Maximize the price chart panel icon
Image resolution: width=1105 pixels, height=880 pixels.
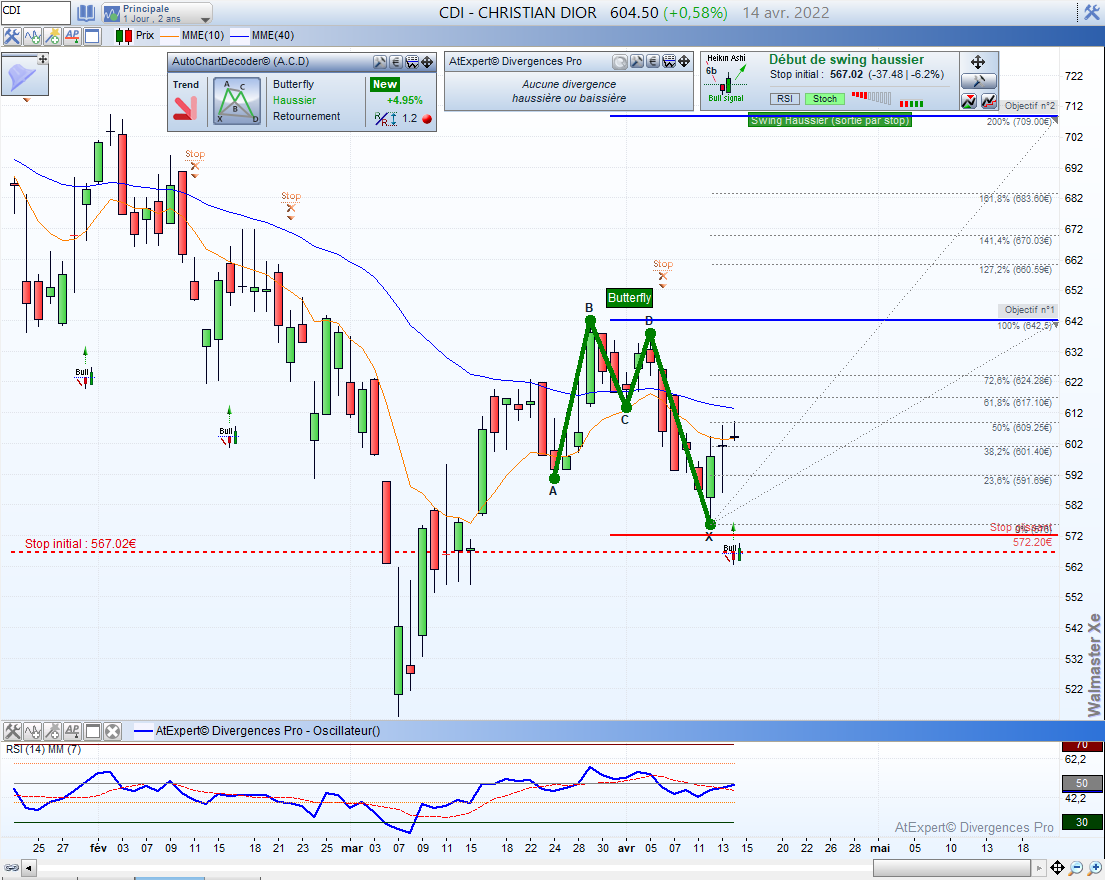tap(92, 36)
